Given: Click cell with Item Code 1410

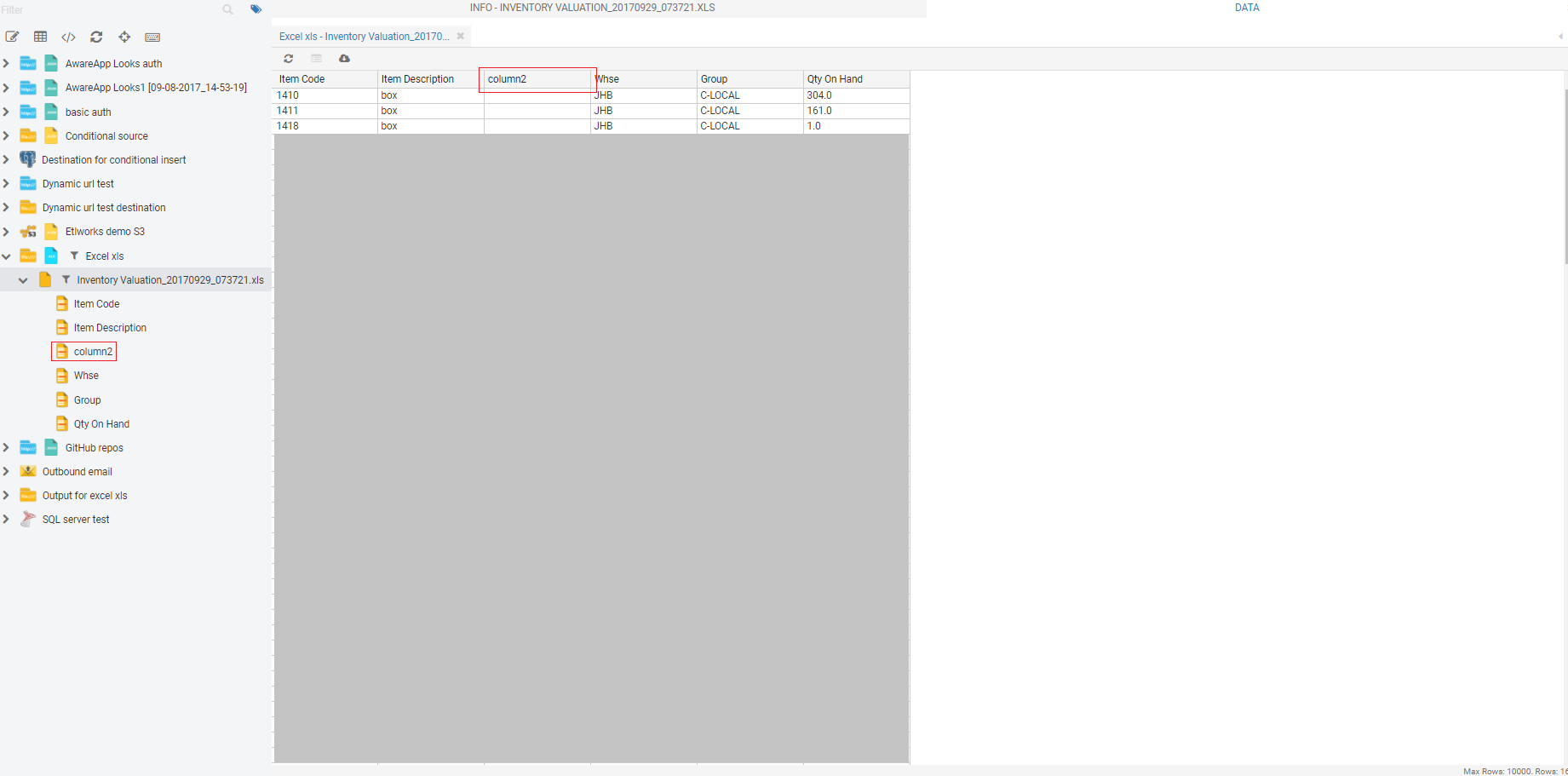Looking at the screenshot, I should coord(325,95).
